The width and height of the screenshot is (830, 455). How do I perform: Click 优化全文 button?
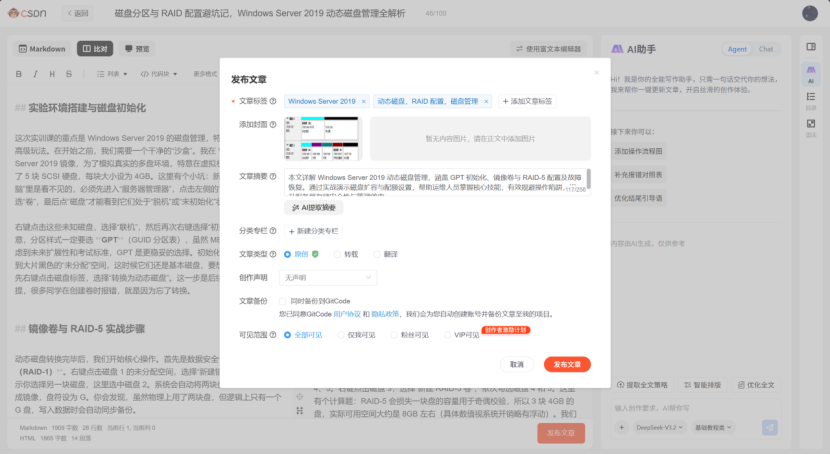click(x=756, y=385)
